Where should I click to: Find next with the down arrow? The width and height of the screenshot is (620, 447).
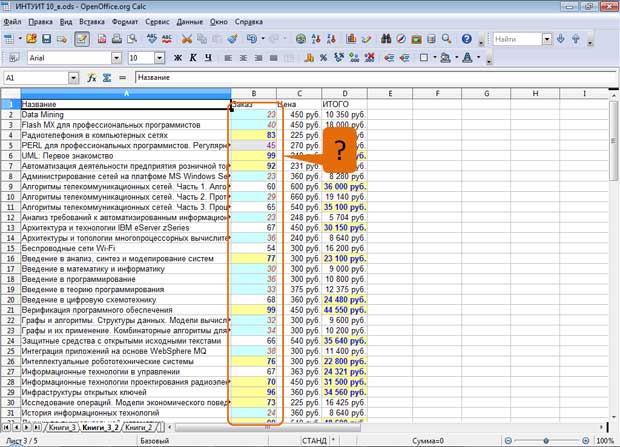point(560,39)
